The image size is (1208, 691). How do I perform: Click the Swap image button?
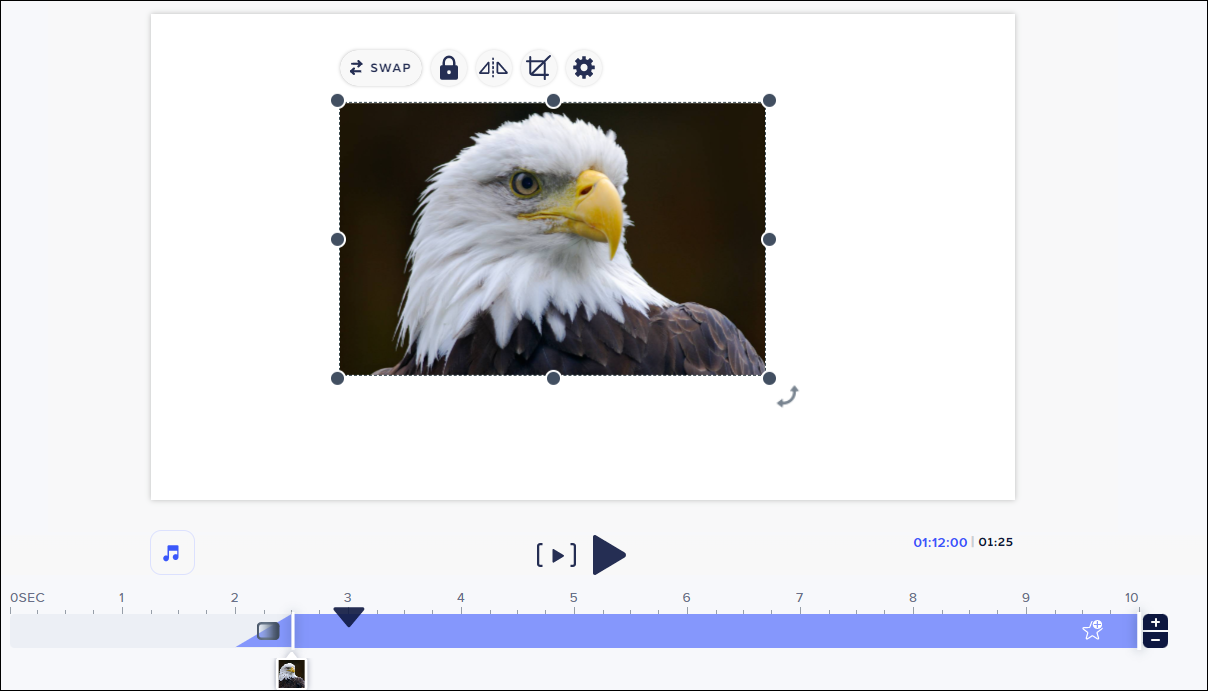(380, 68)
